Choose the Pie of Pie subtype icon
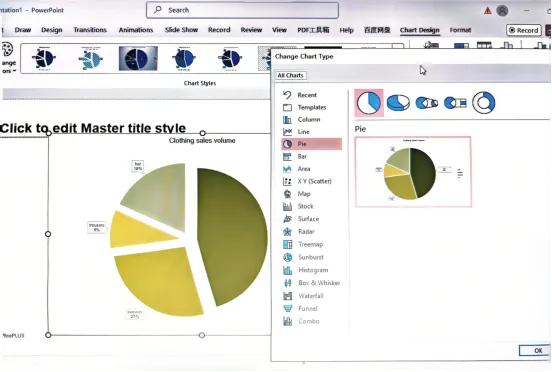Screen dimensions: 552x372 click(427, 103)
